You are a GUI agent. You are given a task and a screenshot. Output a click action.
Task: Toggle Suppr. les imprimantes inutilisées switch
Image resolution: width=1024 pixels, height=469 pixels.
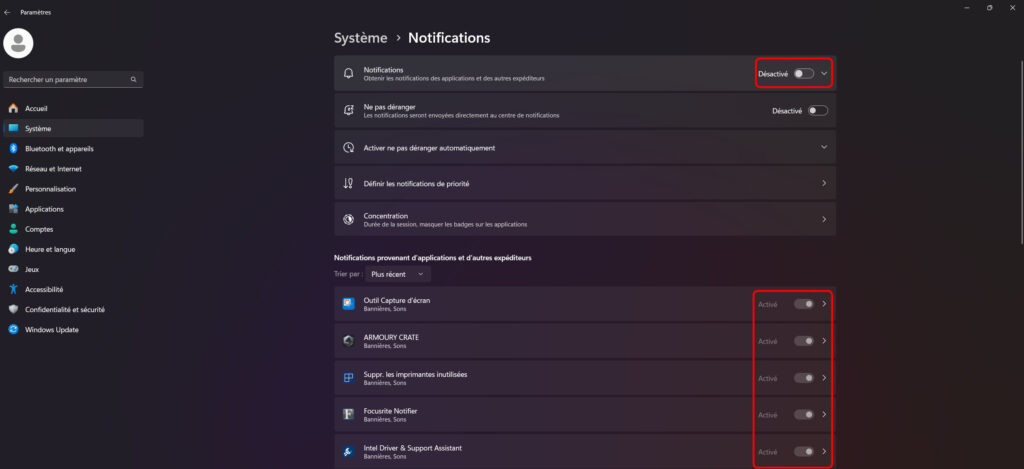804,378
